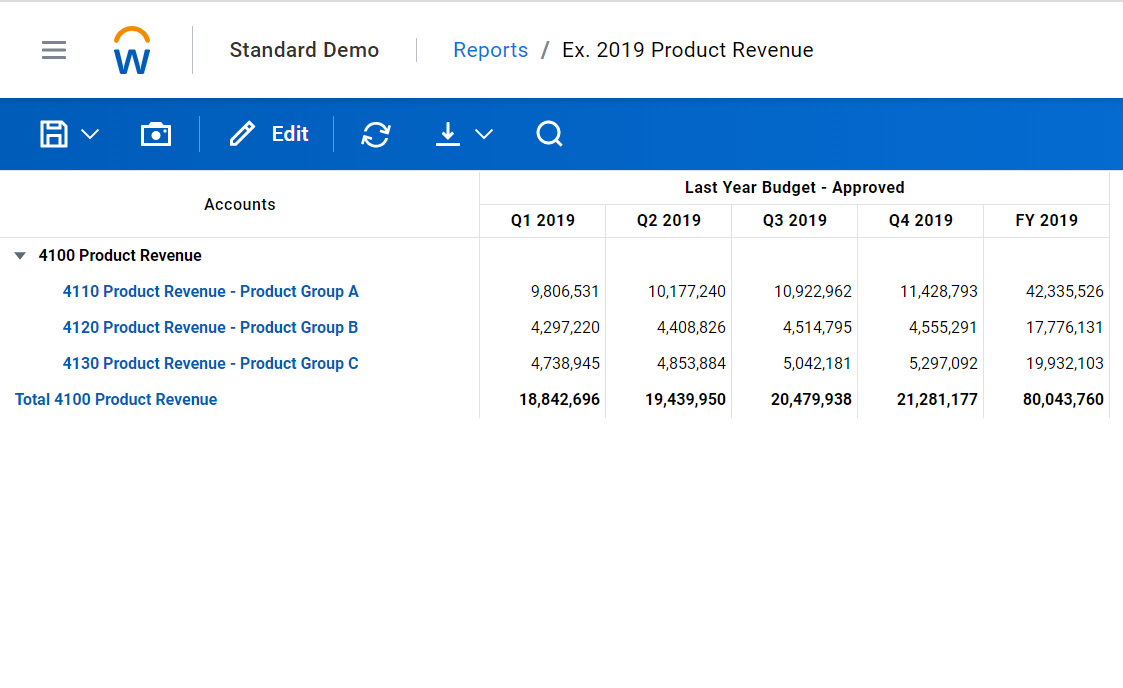Click Total 4100 Product Revenue link
The height and width of the screenshot is (688, 1123).
click(x=116, y=400)
